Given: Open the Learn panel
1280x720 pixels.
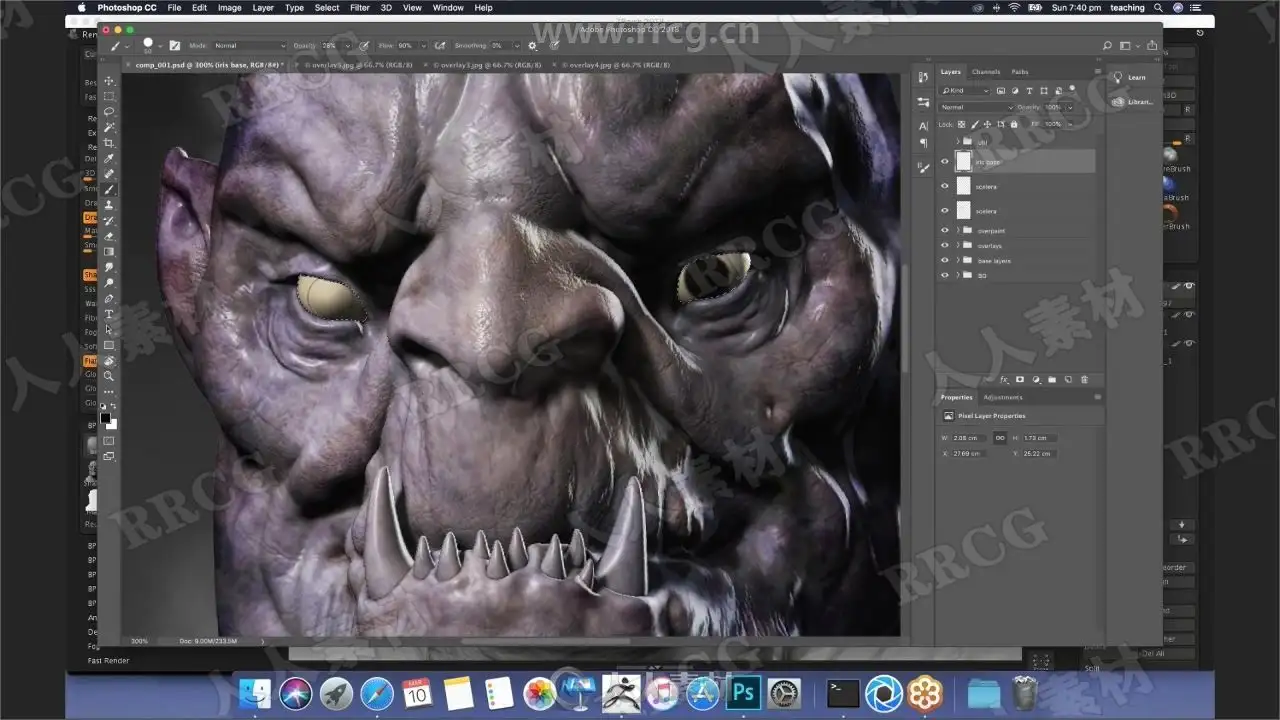Looking at the screenshot, I should click(x=1130, y=77).
